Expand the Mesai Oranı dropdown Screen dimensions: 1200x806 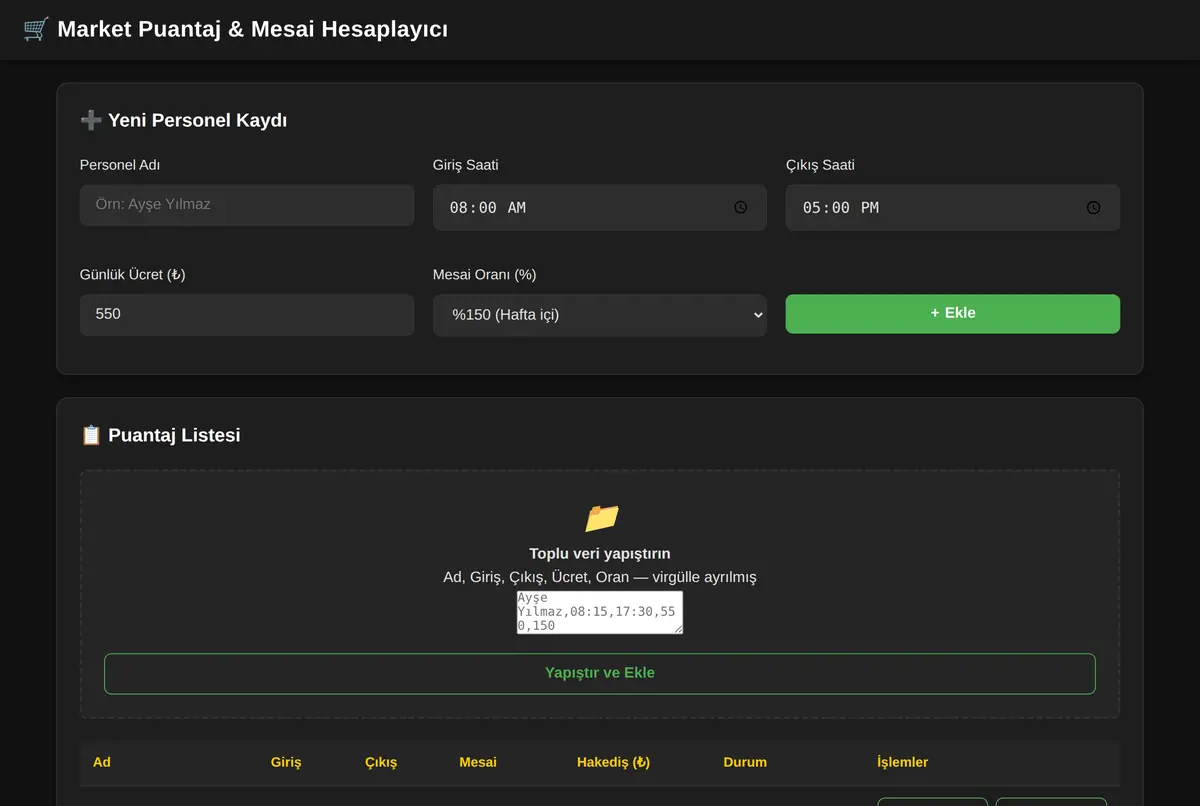pyautogui.click(x=600, y=315)
